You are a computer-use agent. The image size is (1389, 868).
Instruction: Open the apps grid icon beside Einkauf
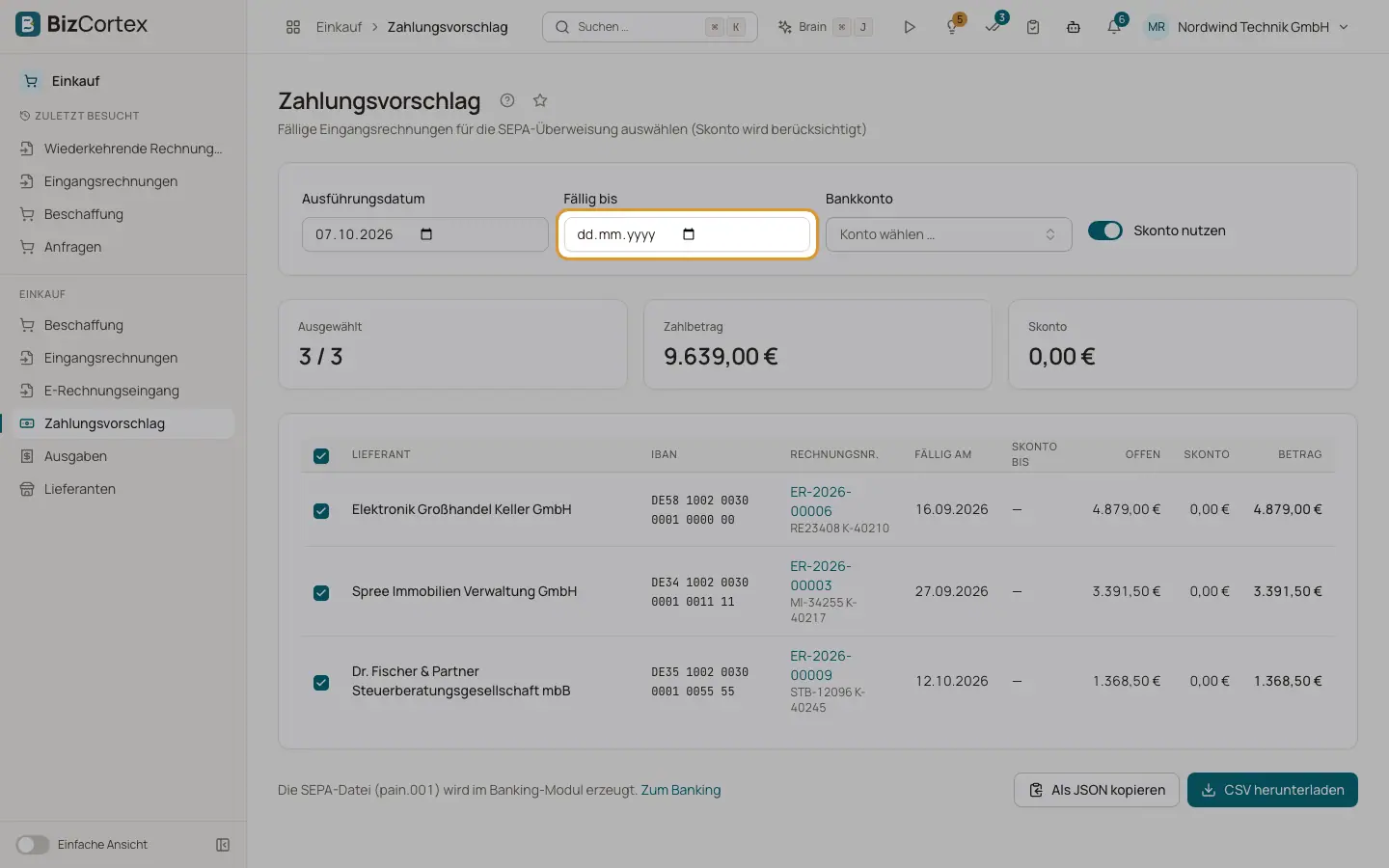point(293,27)
